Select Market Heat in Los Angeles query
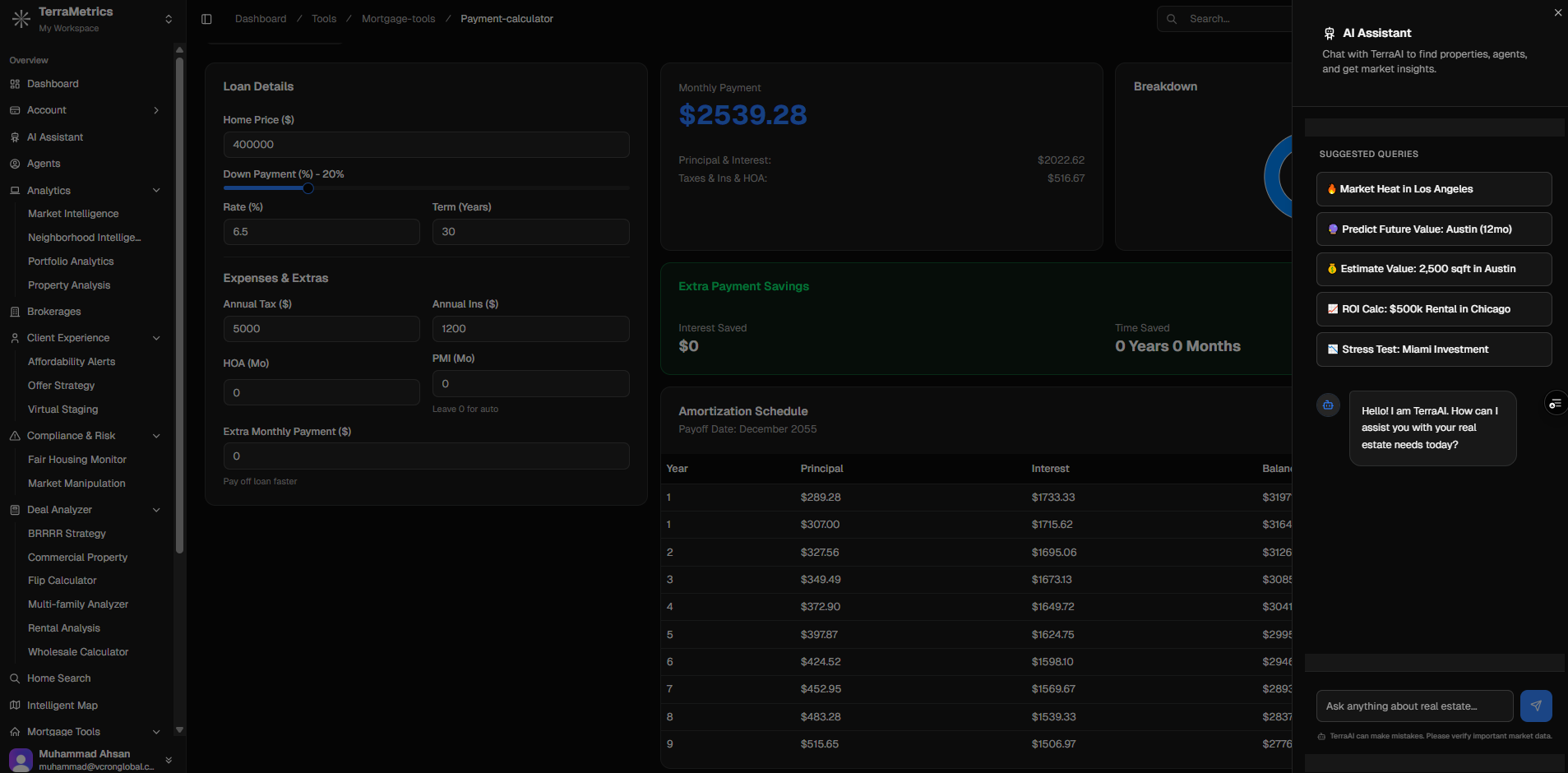The height and width of the screenshot is (773, 1568). click(x=1433, y=189)
